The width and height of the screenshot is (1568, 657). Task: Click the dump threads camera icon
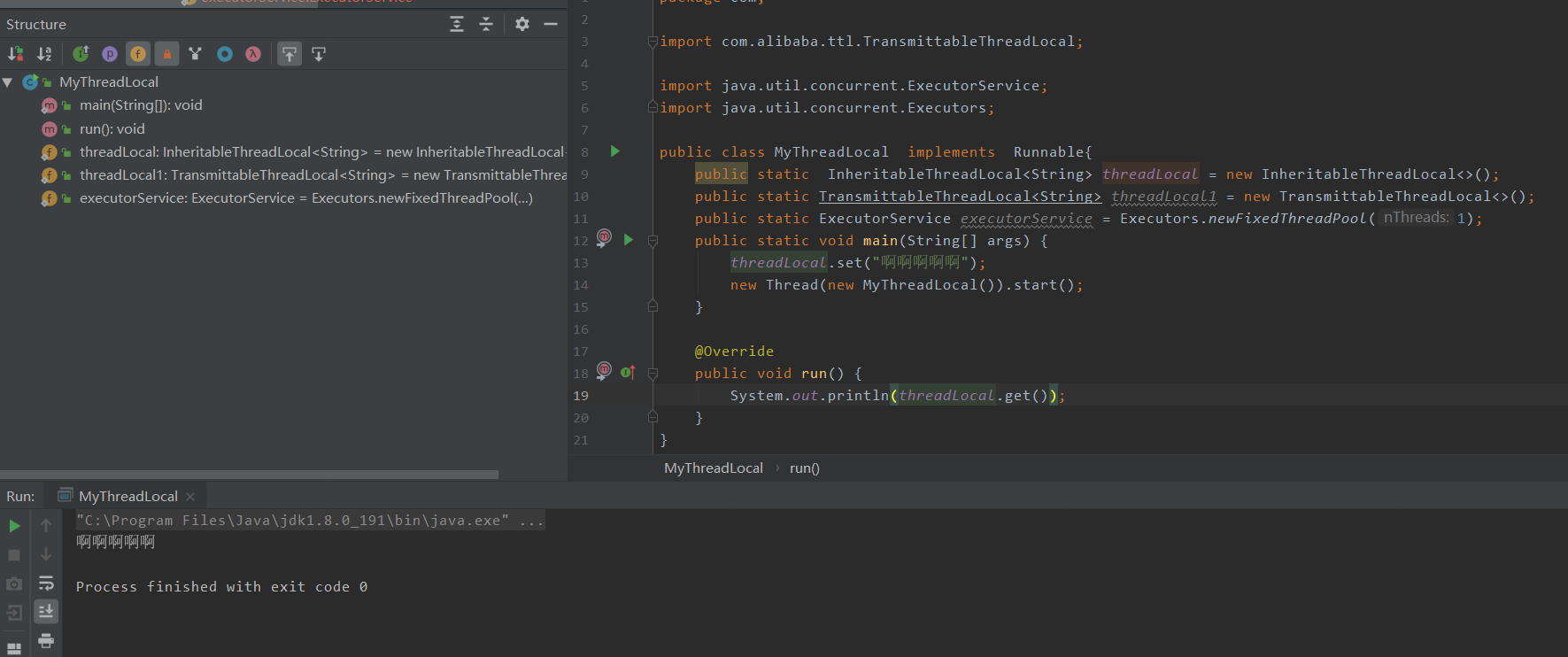pyautogui.click(x=14, y=584)
